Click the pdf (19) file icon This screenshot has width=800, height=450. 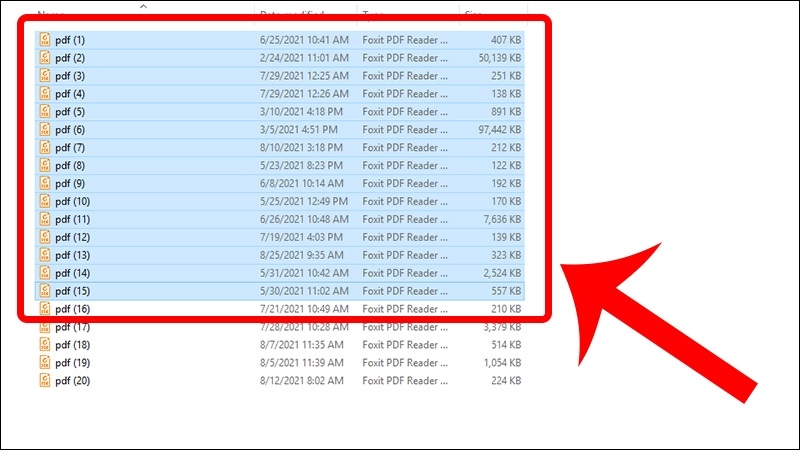(45, 362)
